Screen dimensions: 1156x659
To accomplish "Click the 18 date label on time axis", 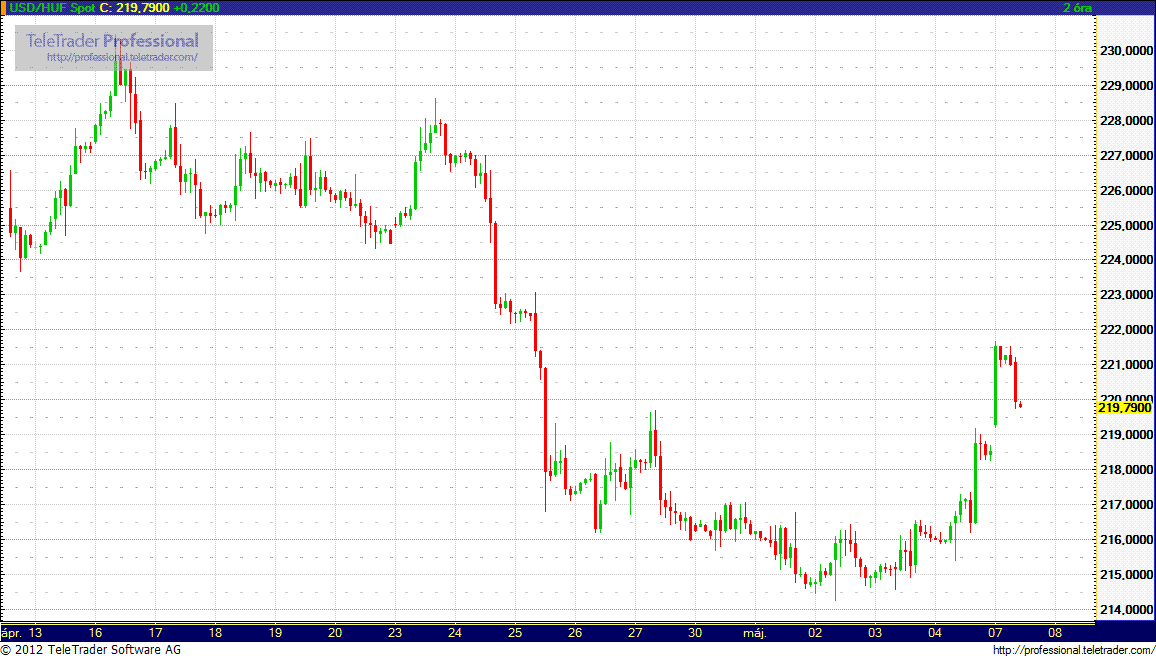I will coord(215,632).
